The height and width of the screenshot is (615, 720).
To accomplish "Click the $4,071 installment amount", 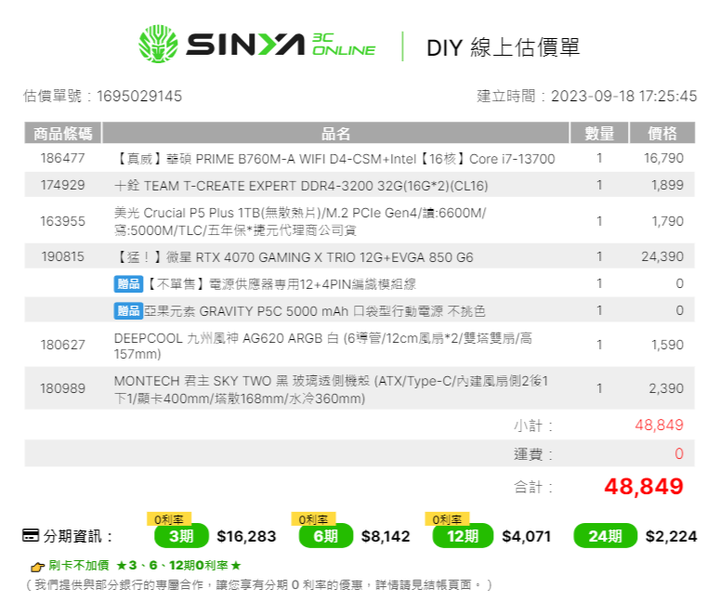I will (527, 536).
